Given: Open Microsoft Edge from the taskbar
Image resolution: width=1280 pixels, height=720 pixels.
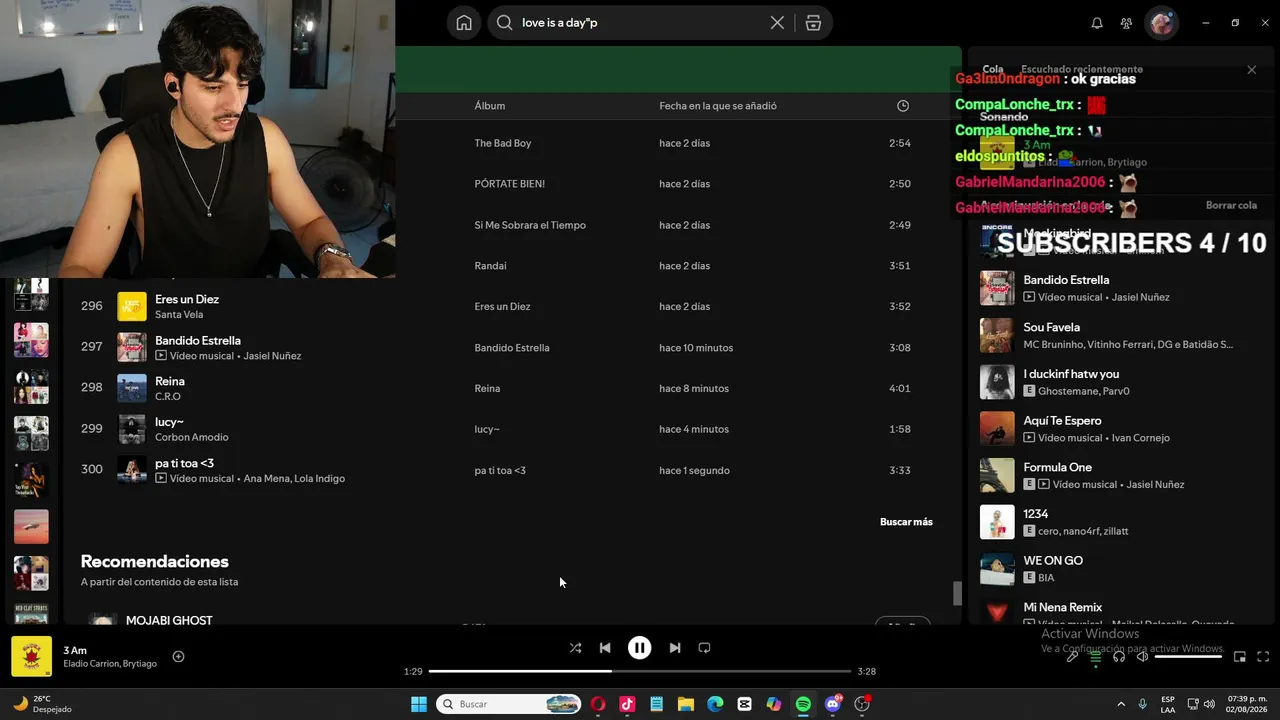Looking at the screenshot, I should click(x=715, y=704).
